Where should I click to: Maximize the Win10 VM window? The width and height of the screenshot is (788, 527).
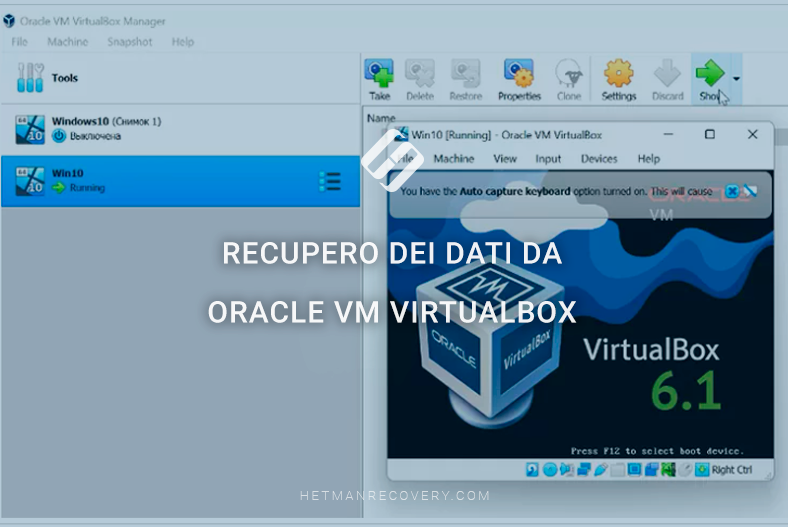click(710, 135)
